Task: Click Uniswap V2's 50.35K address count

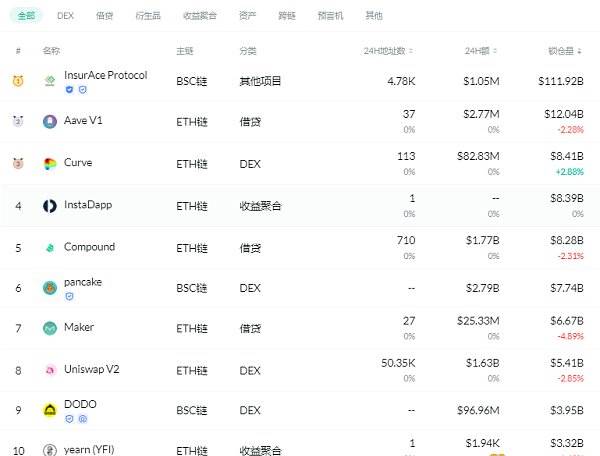Action: [398, 363]
